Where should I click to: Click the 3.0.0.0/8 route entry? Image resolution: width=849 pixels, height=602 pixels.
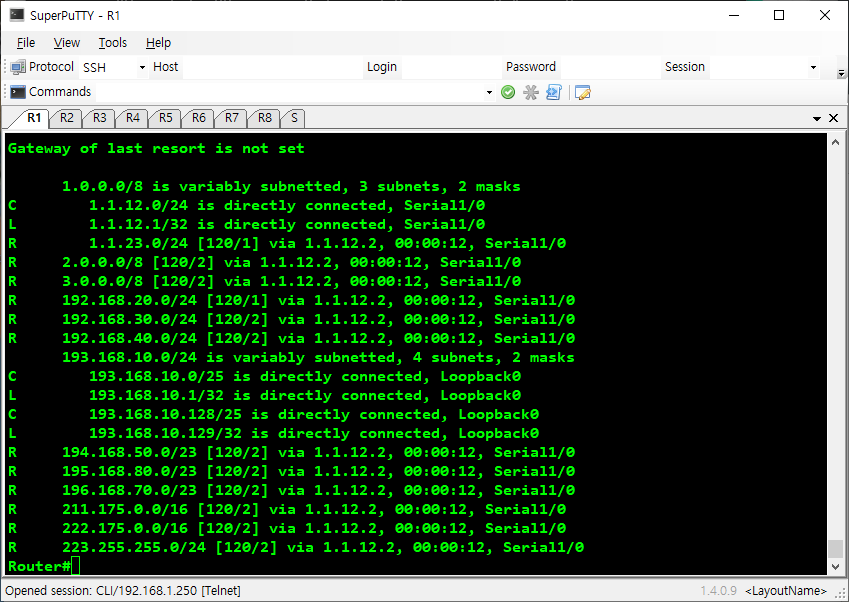click(x=264, y=281)
